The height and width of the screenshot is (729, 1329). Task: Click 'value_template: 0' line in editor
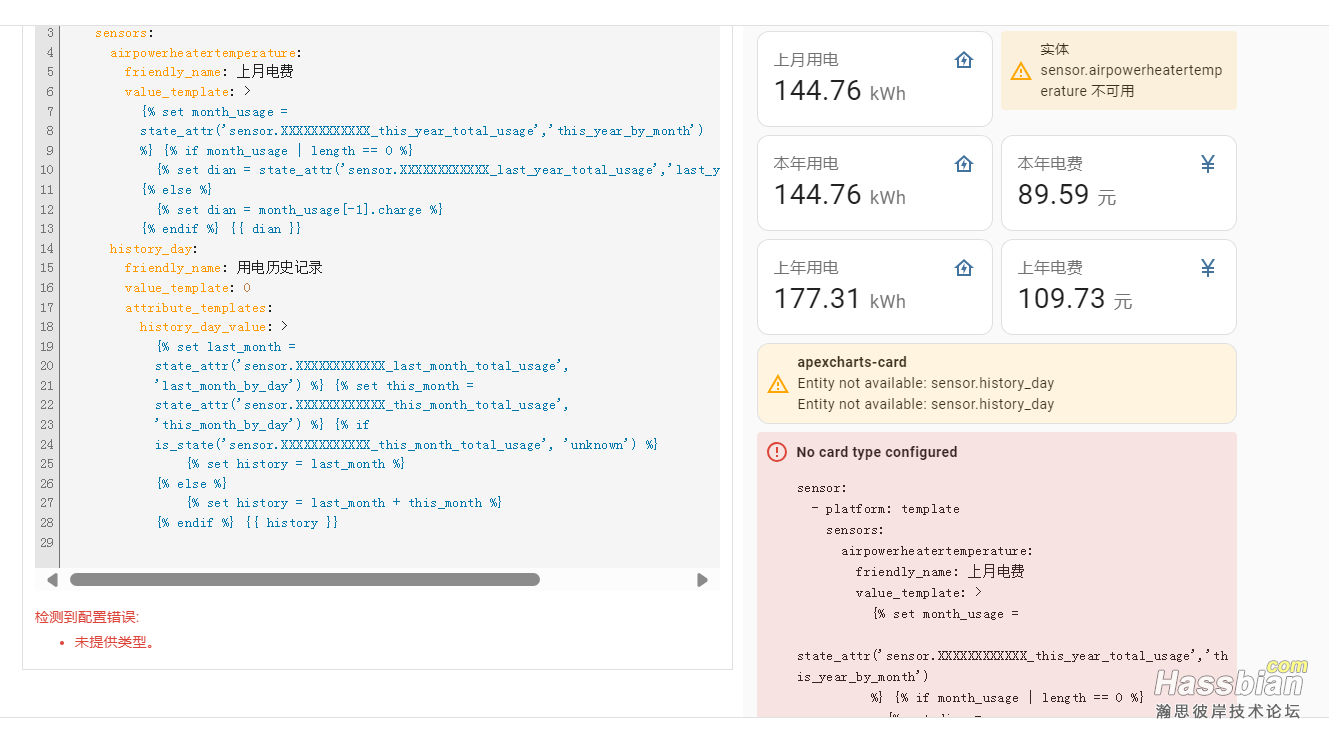pyautogui.click(x=188, y=288)
